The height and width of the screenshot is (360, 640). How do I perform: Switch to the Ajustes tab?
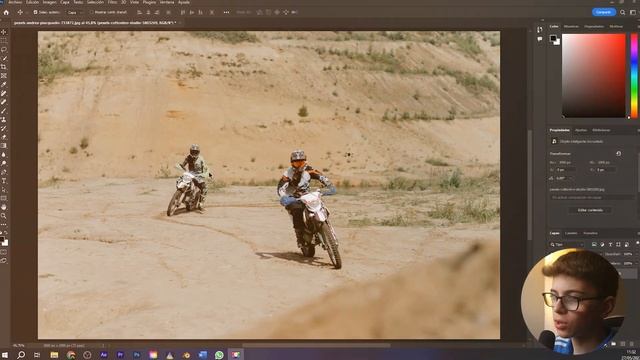tap(580, 130)
